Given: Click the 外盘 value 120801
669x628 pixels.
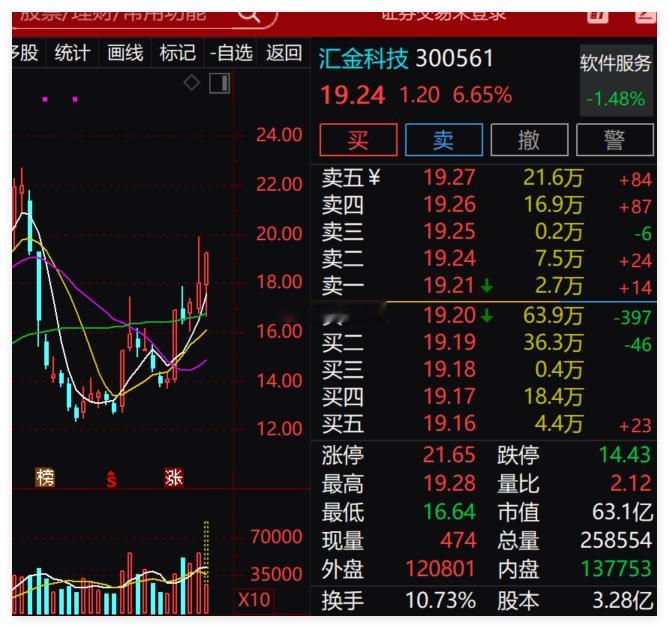Looking at the screenshot, I should point(440,569).
